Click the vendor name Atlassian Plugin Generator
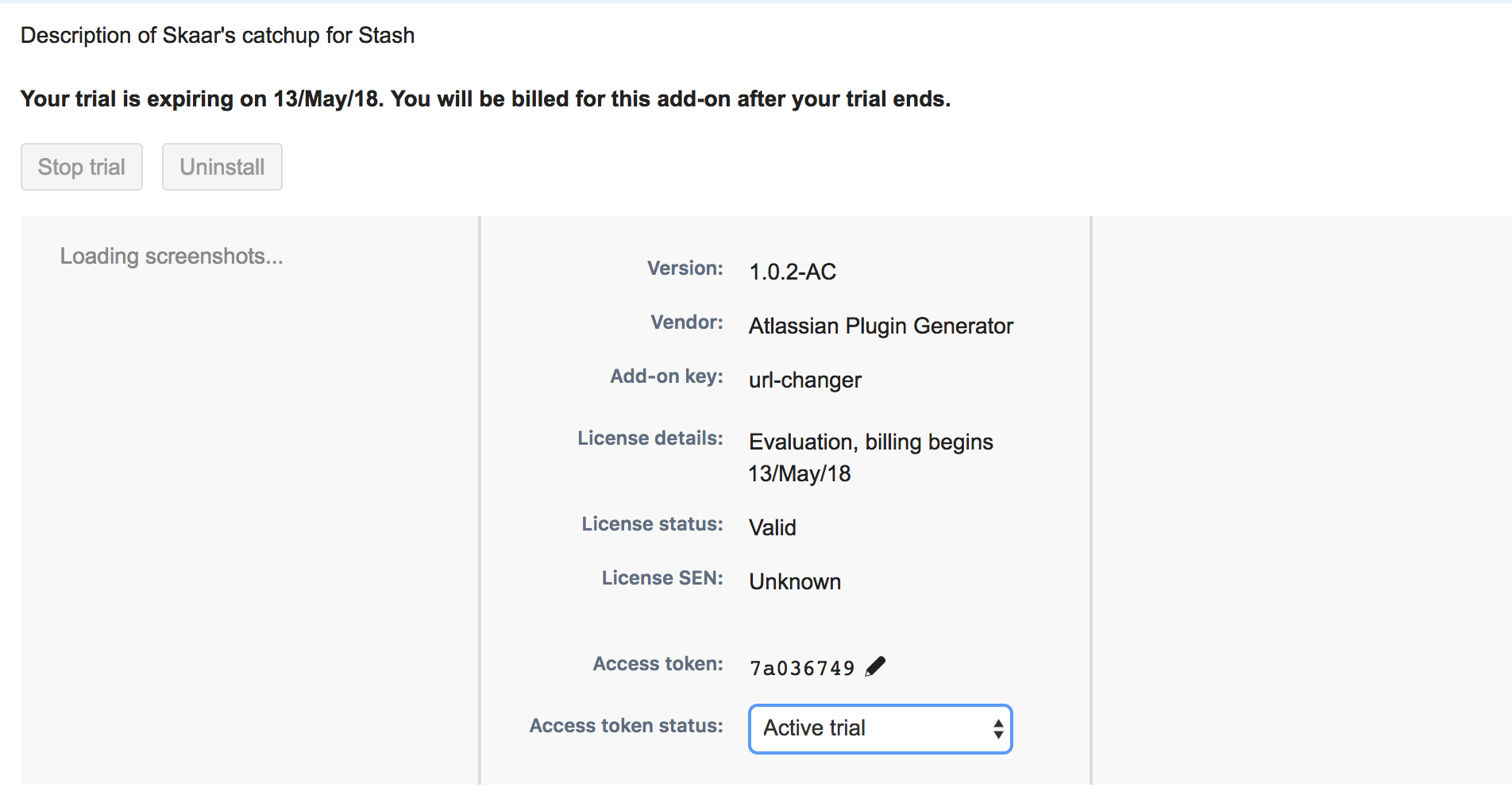The height and width of the screenshot is (799, 1512). click(880, 326)
